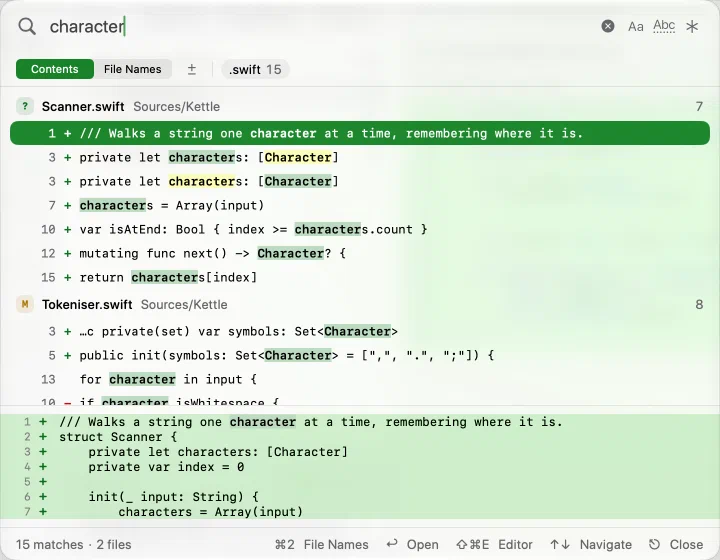Screen dimensions: 720x560
Task: Select result 'return characters[index]'
Action: tap(360, 277)
